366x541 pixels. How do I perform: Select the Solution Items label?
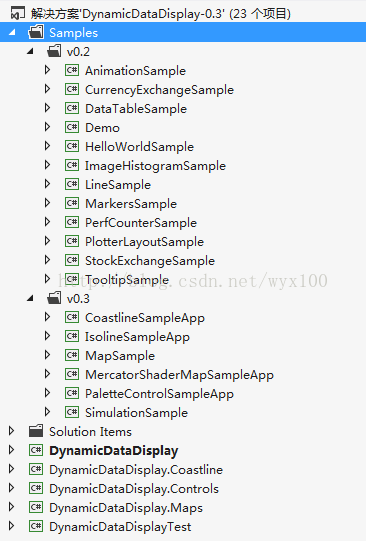(x=90, y=432)
